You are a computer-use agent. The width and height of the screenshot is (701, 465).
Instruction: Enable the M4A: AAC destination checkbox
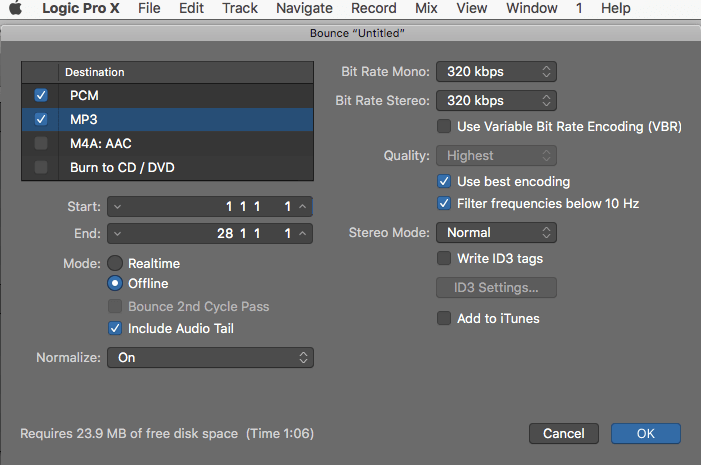41,143
